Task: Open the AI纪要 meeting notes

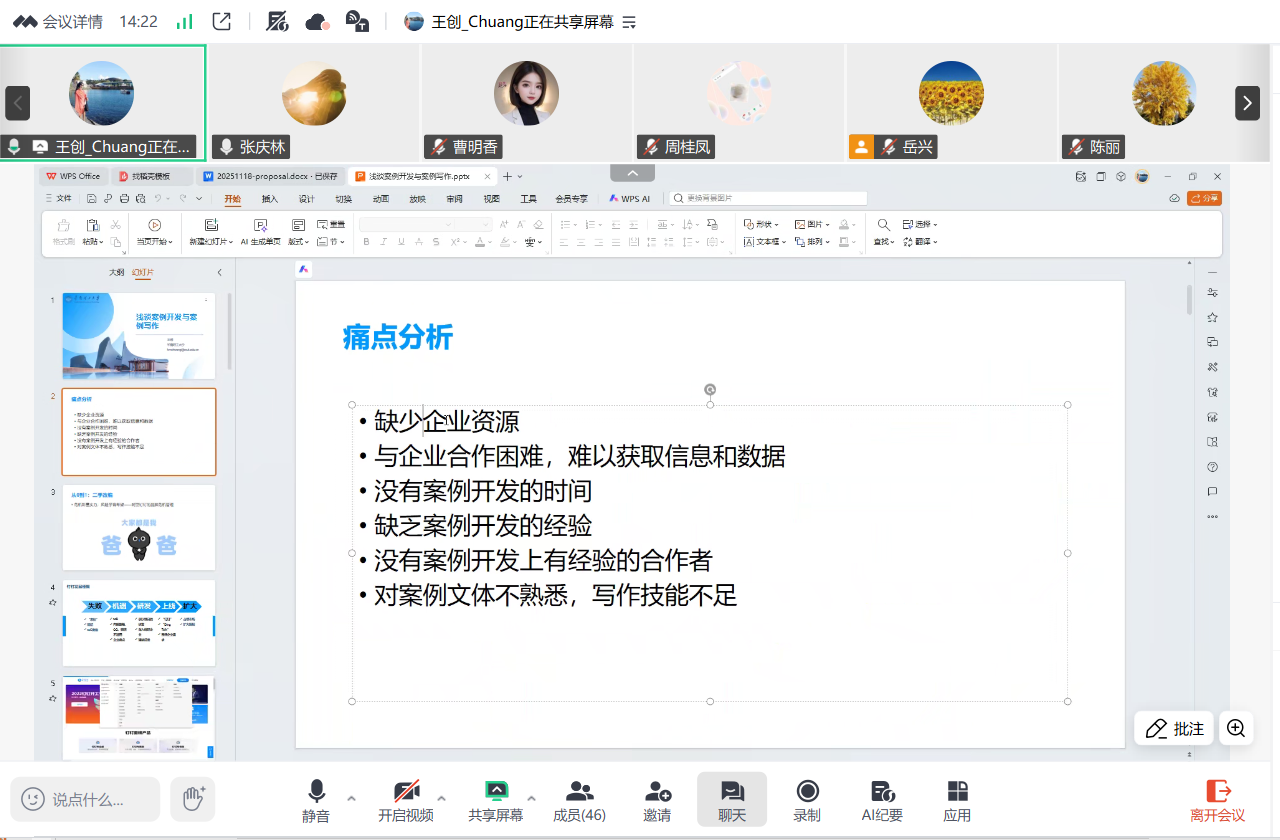Action: point(881,793)
